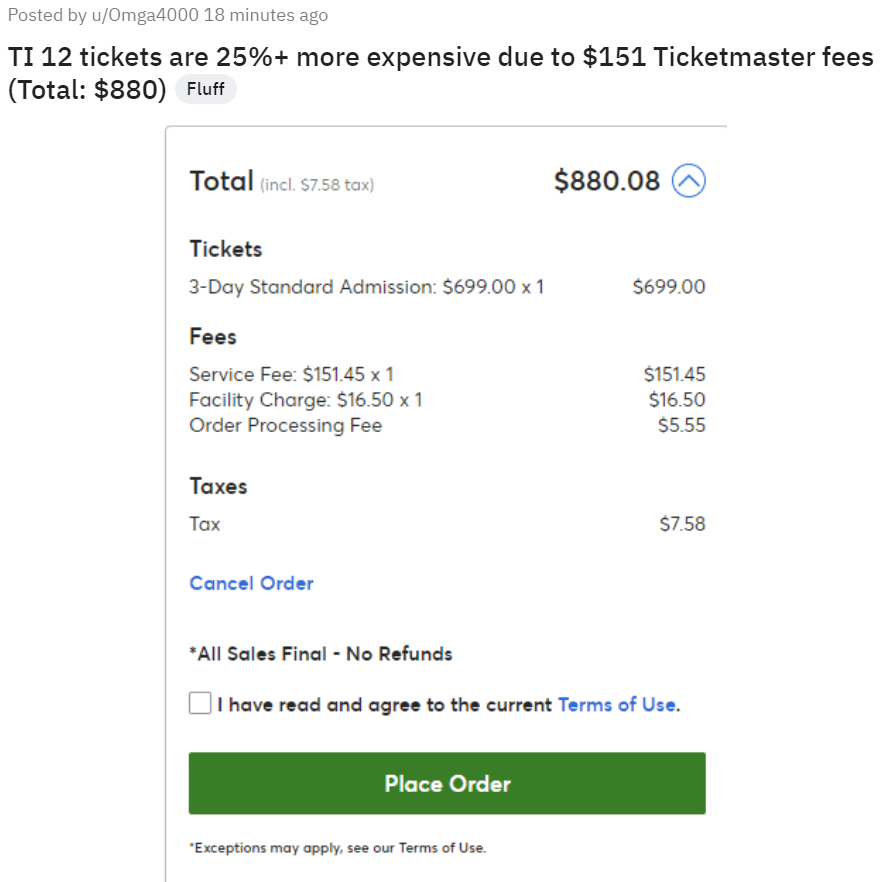Click Terms of Use in the exceptions footnote
Image resolution: width=886 pixels, height=882 pixels.
click(439, 847)
